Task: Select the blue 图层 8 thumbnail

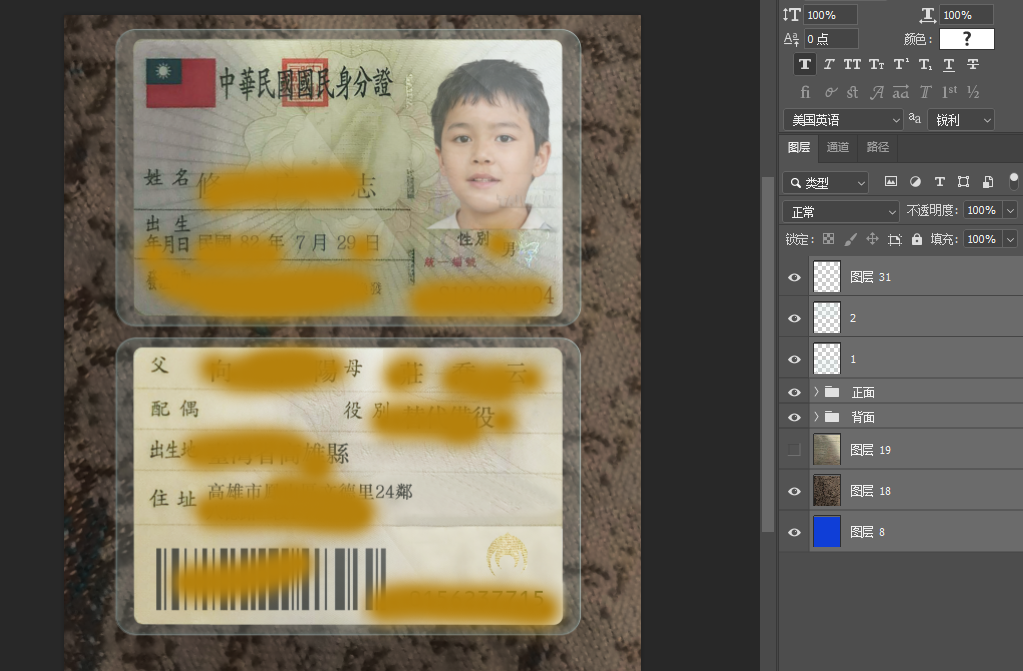Action: (827, 532)
